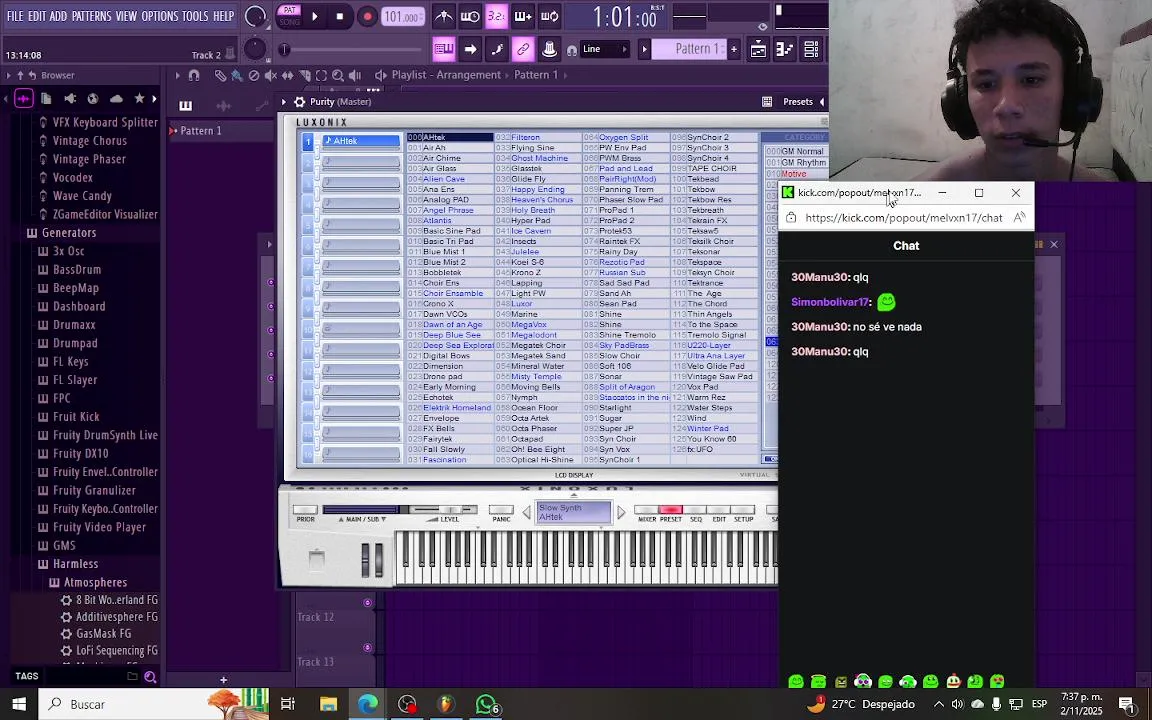Toggle Pat/Song mode switch
The image size is (1152, 720).
click(x=289, y=16)
